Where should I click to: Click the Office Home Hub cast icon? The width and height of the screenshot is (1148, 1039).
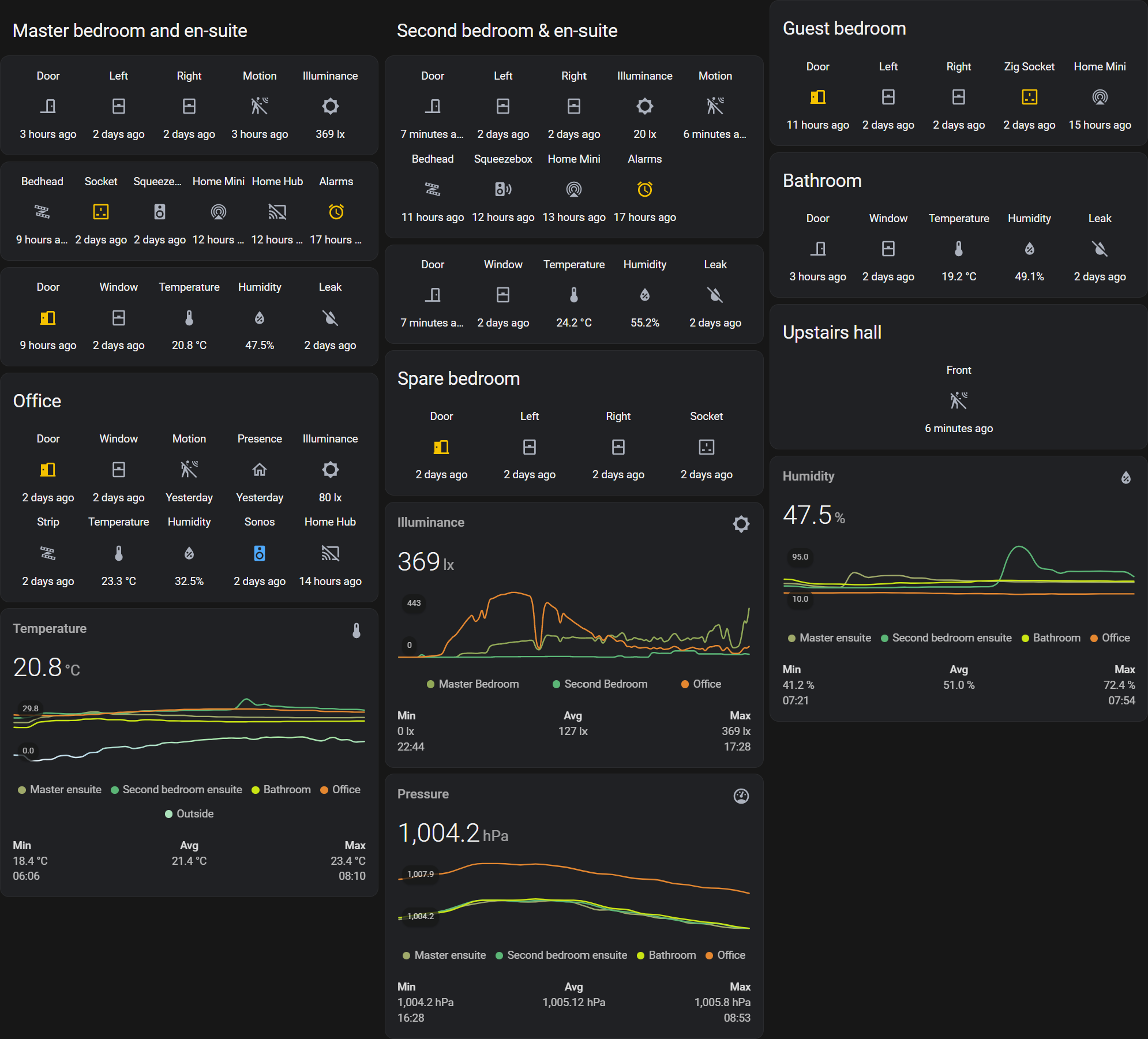pyautogui.click(x=330, y=553)
